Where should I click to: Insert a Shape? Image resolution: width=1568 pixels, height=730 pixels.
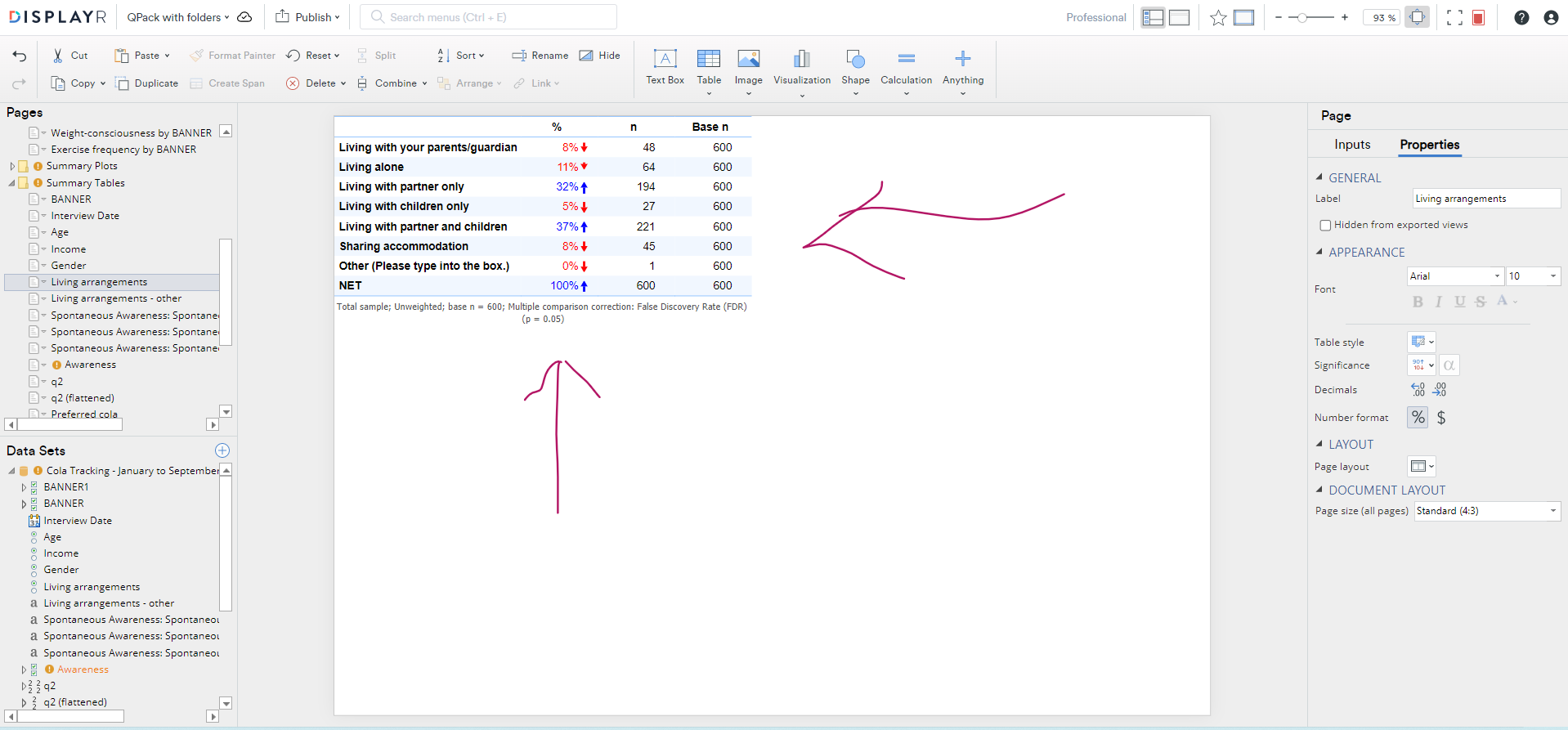point(855,70)
